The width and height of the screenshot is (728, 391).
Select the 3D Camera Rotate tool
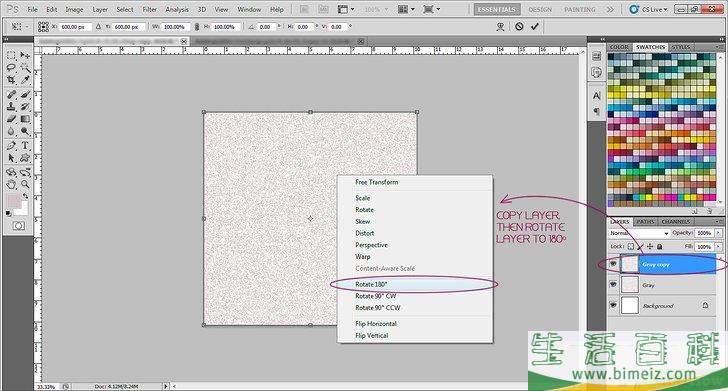[25, 172]
